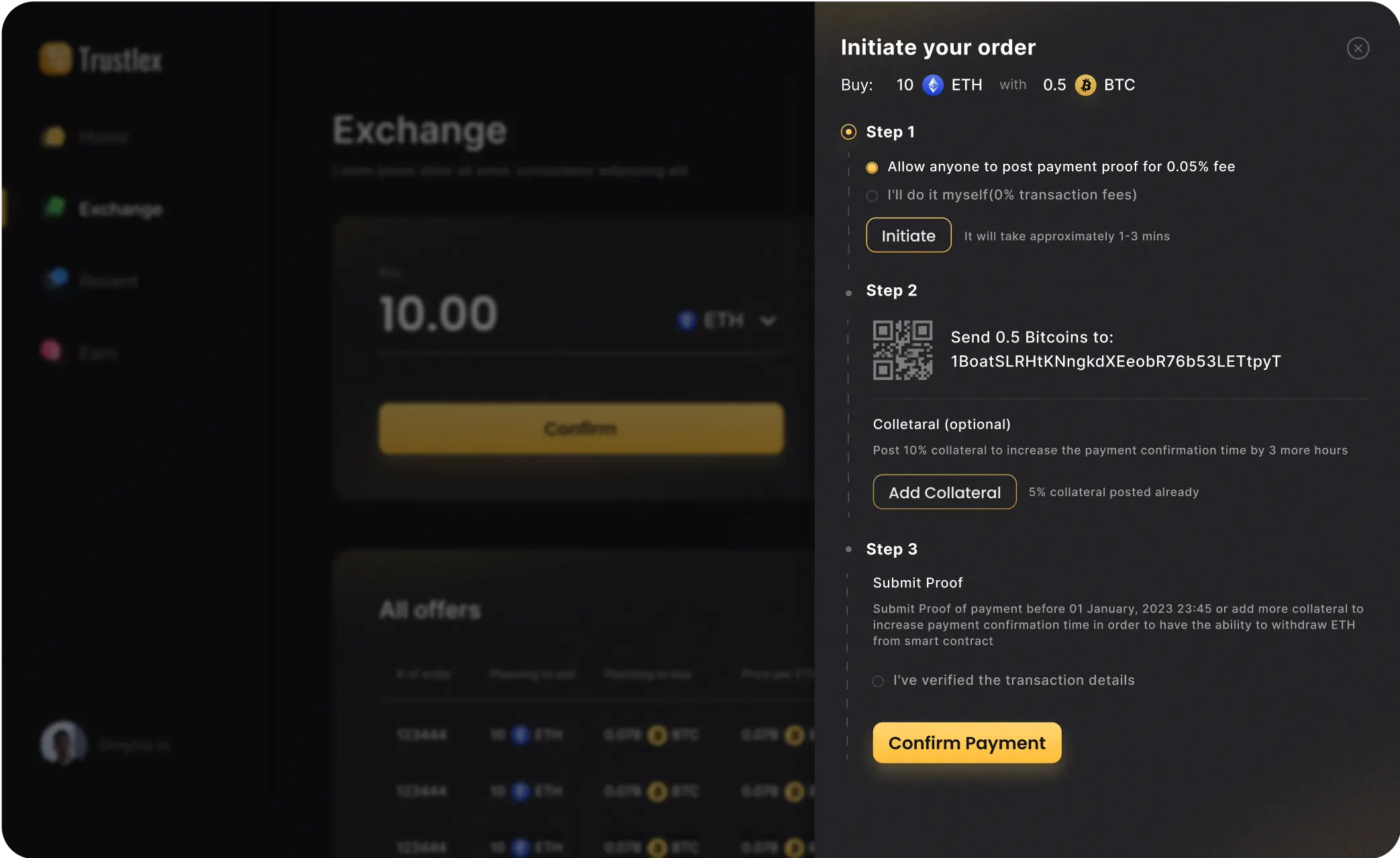Open the Recent item in sidebar
The width and height of the screenshot is (1400, 858).
[108, 281]
